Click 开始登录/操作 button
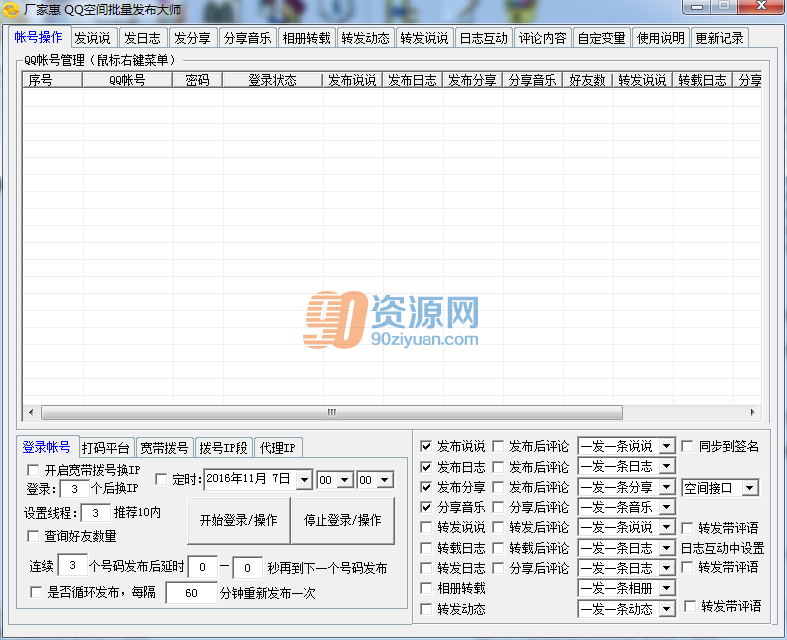Screen dimensions: 787x640 click(238, 521)
